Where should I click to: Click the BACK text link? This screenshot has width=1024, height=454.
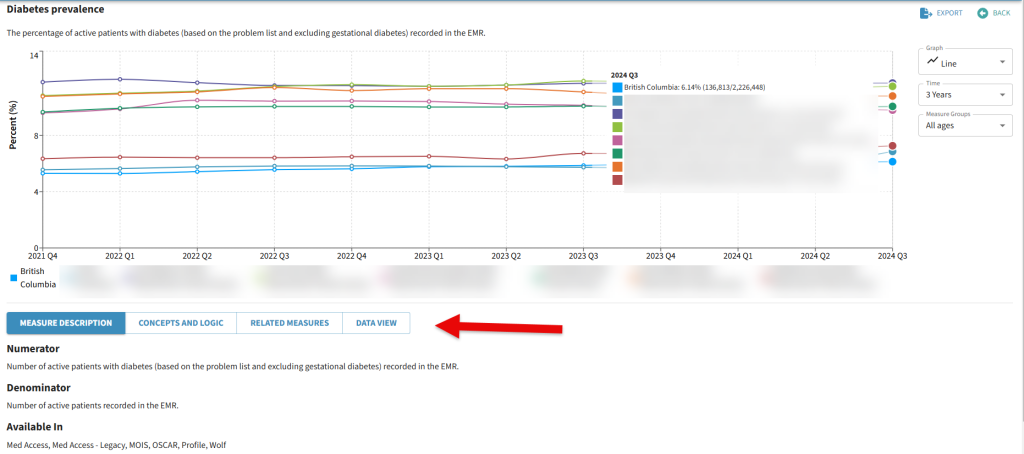click(1001, 13)
